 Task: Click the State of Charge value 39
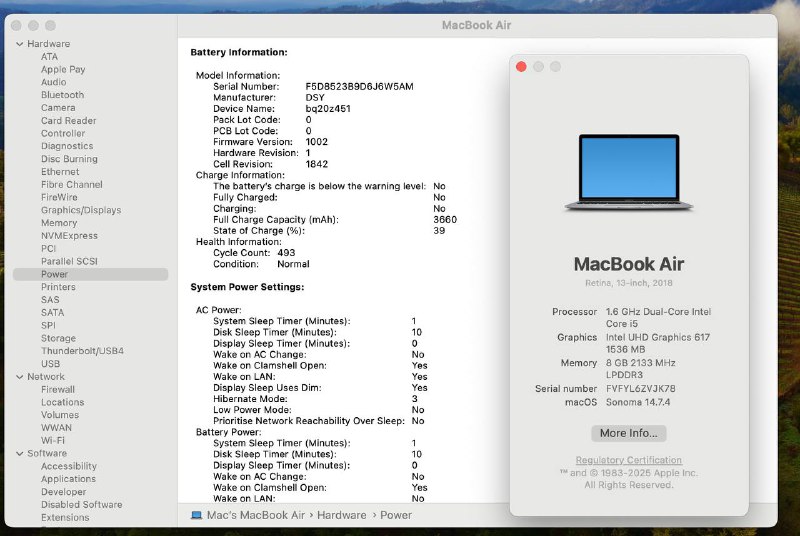[x=439, y=231]
